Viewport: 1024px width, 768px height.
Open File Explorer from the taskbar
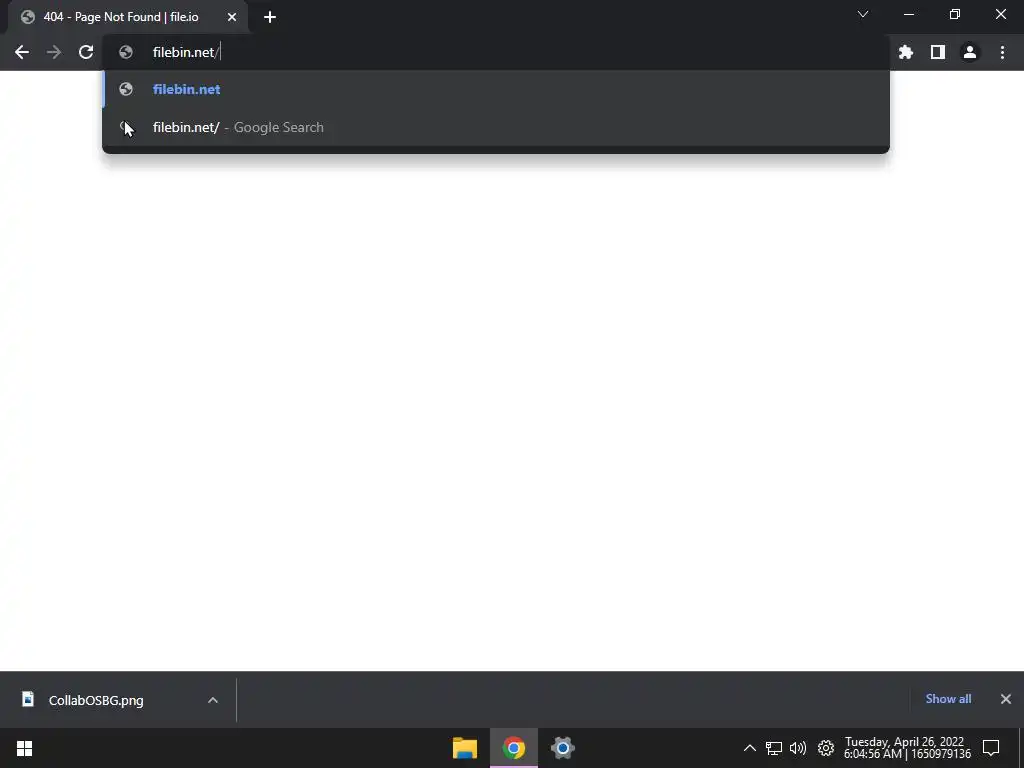(465, 748)
